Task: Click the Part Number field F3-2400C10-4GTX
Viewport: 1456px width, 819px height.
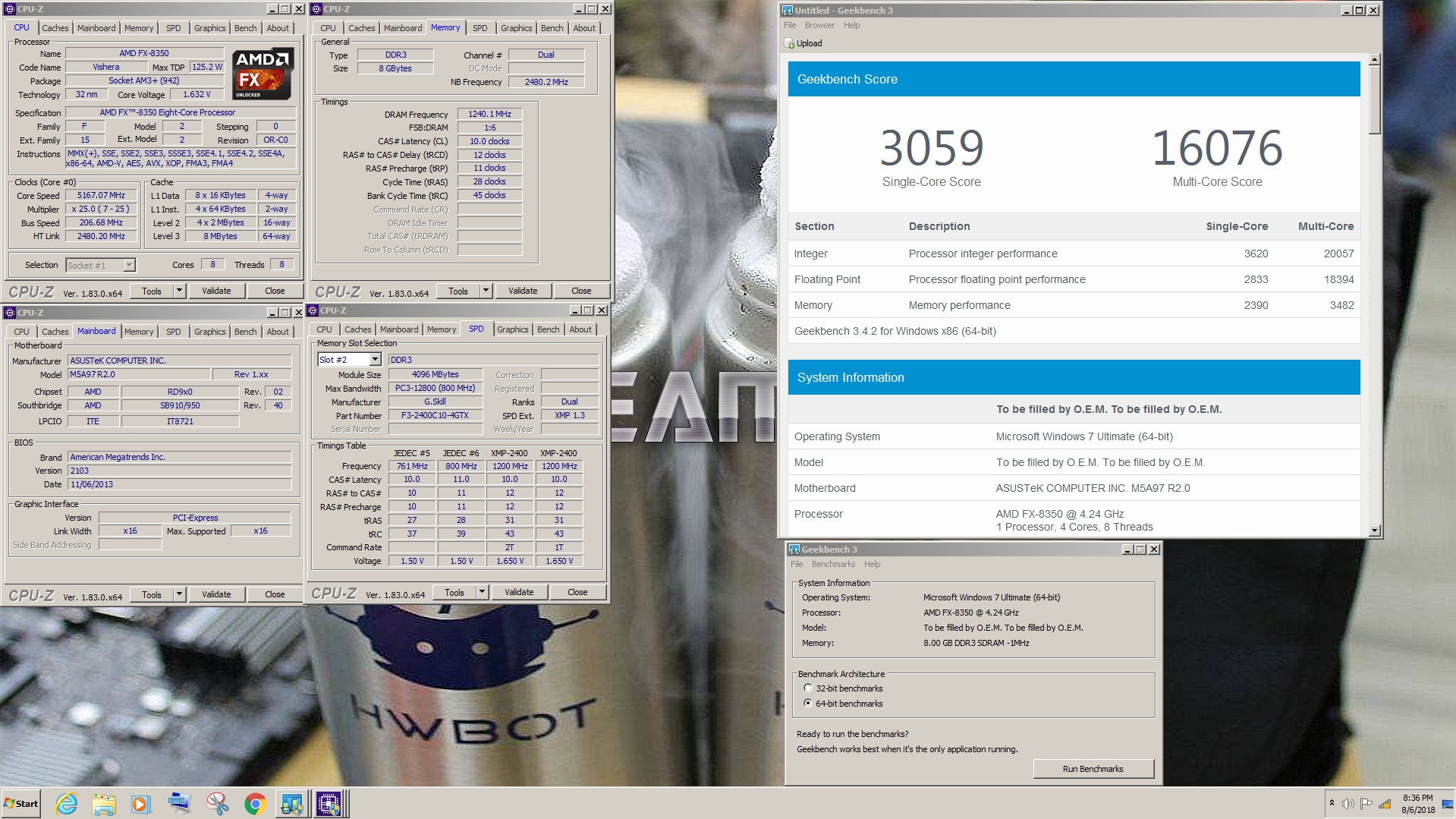Action: pos(435,415)
